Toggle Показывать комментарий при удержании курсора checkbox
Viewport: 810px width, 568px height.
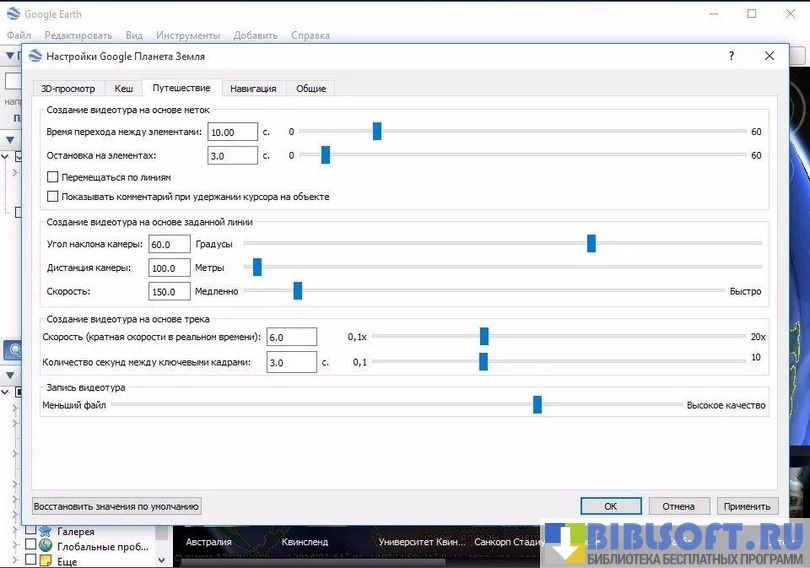(53, 197)
